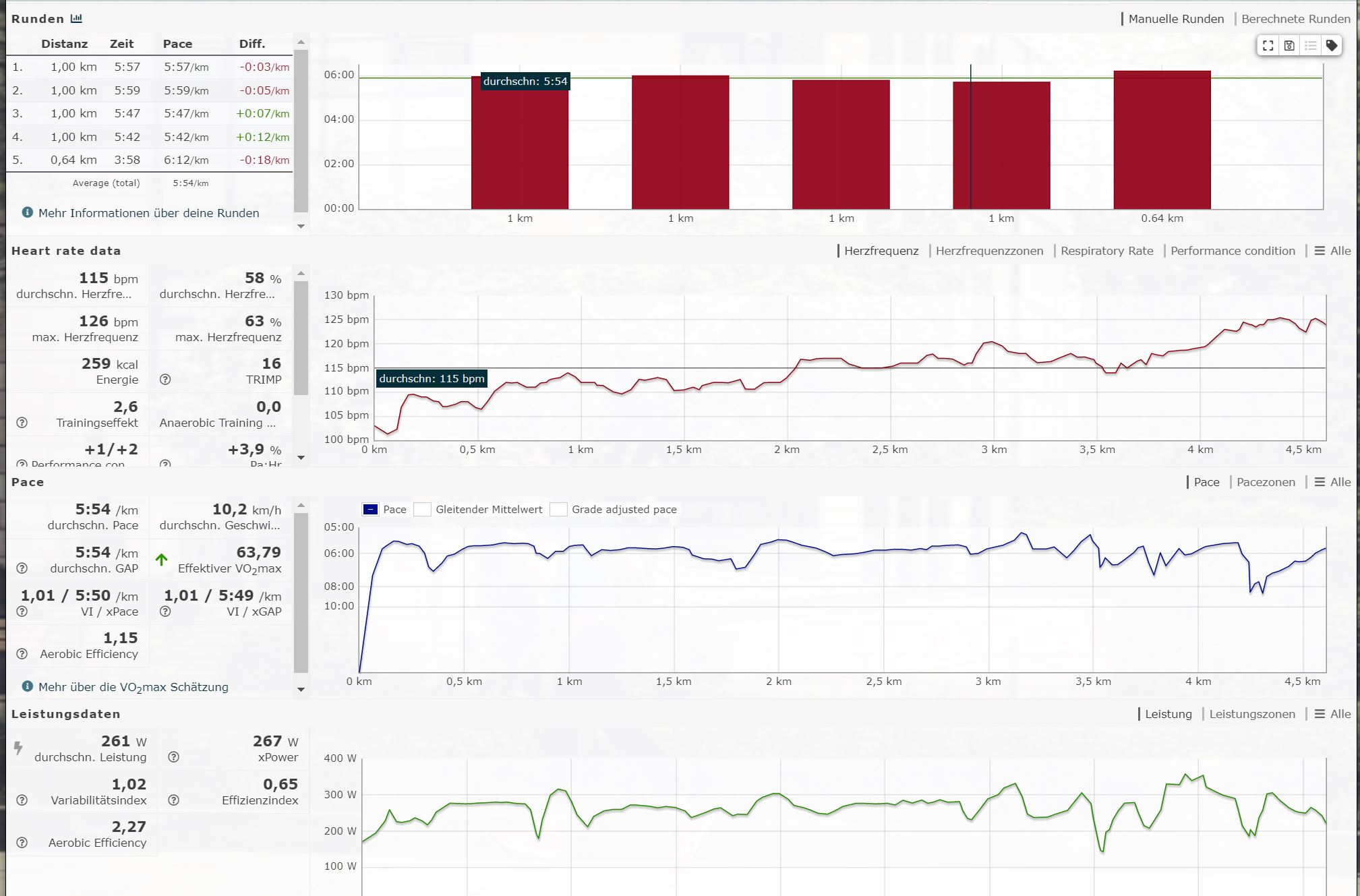Enable Gleitender Mittelwert legend checkbox
The image size is (1360, 896).
click(x=423, y=510)
